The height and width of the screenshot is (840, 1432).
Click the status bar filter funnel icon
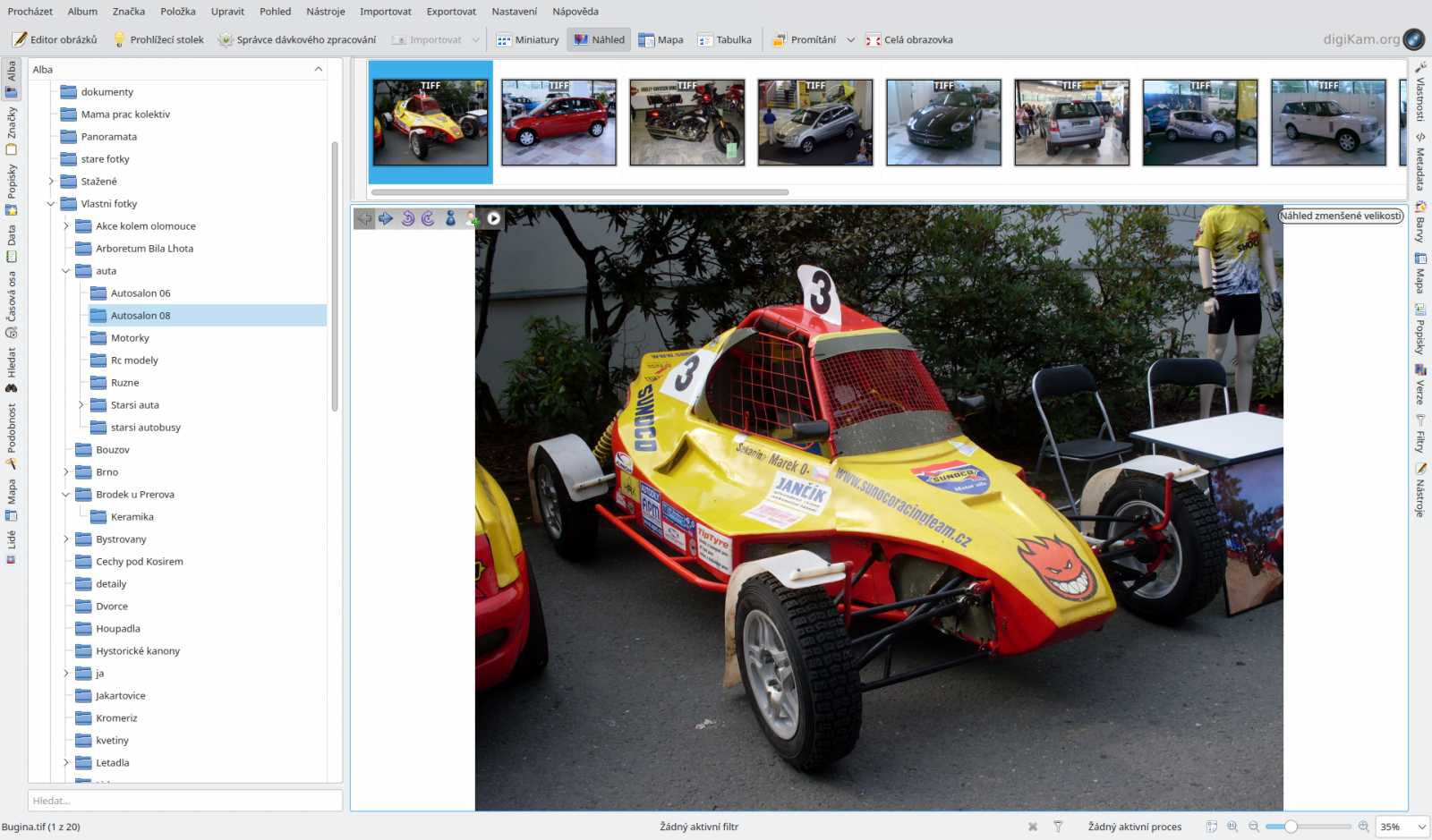[1058, 827]
